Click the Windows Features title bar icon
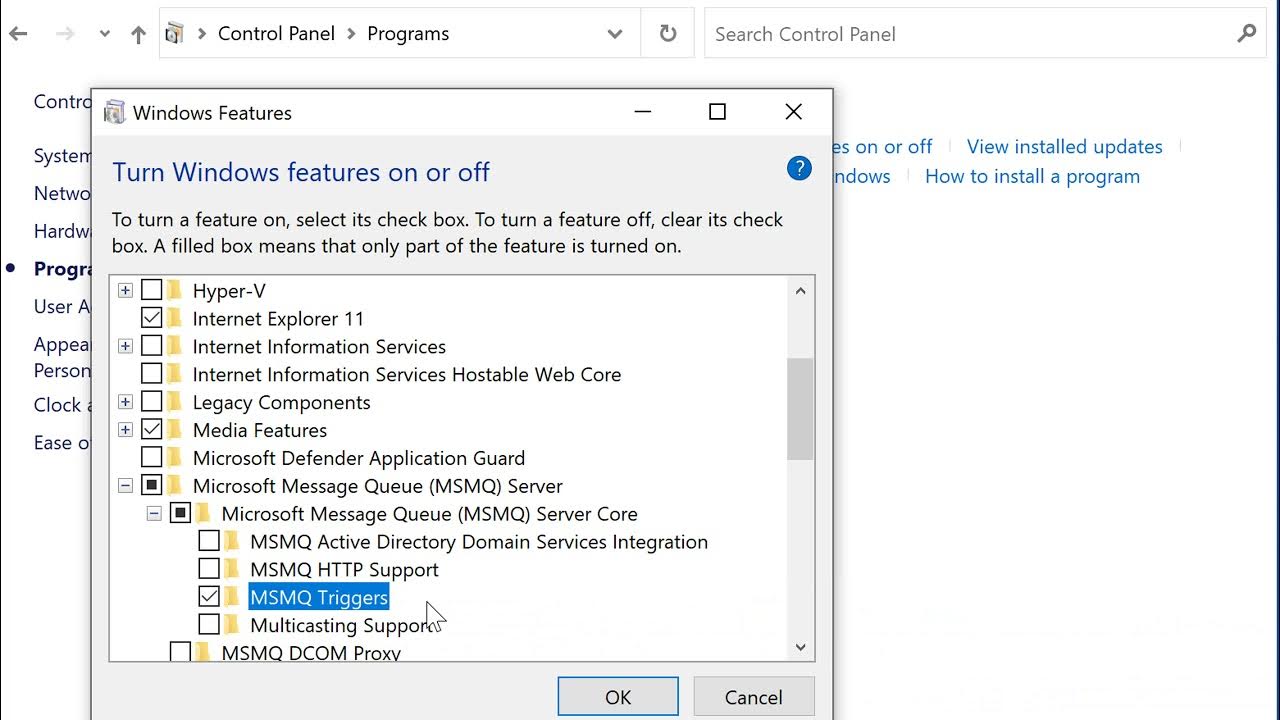The image size is (1280, 720). pos(115,112)
